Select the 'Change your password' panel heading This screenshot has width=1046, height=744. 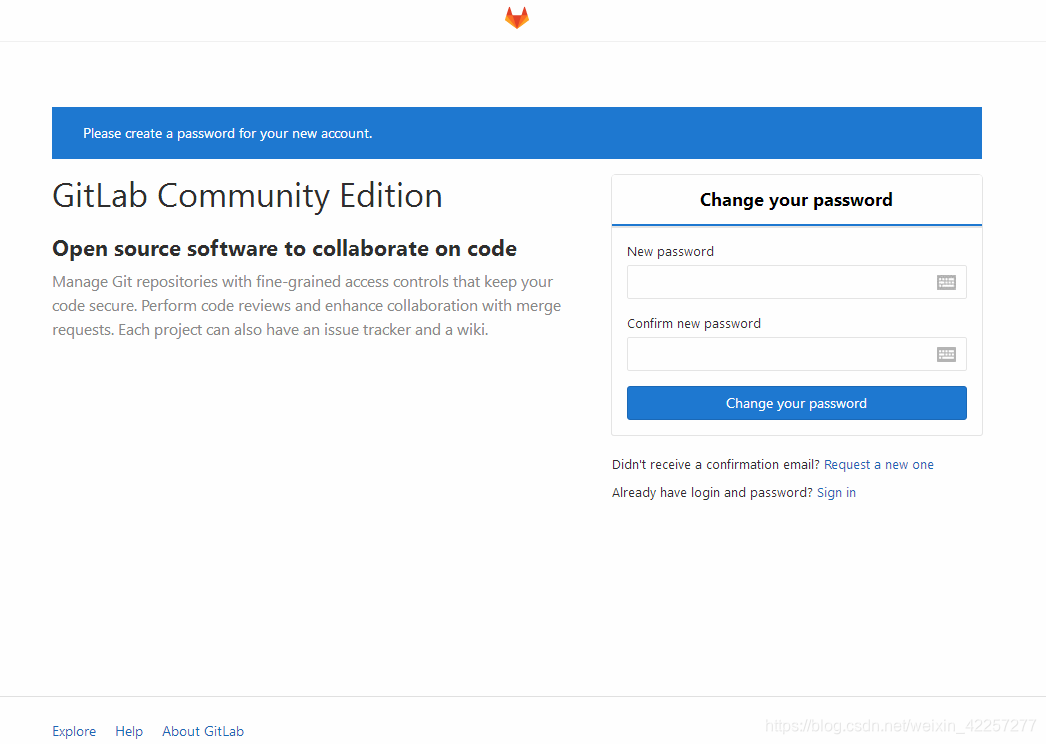tap(796, 200)
